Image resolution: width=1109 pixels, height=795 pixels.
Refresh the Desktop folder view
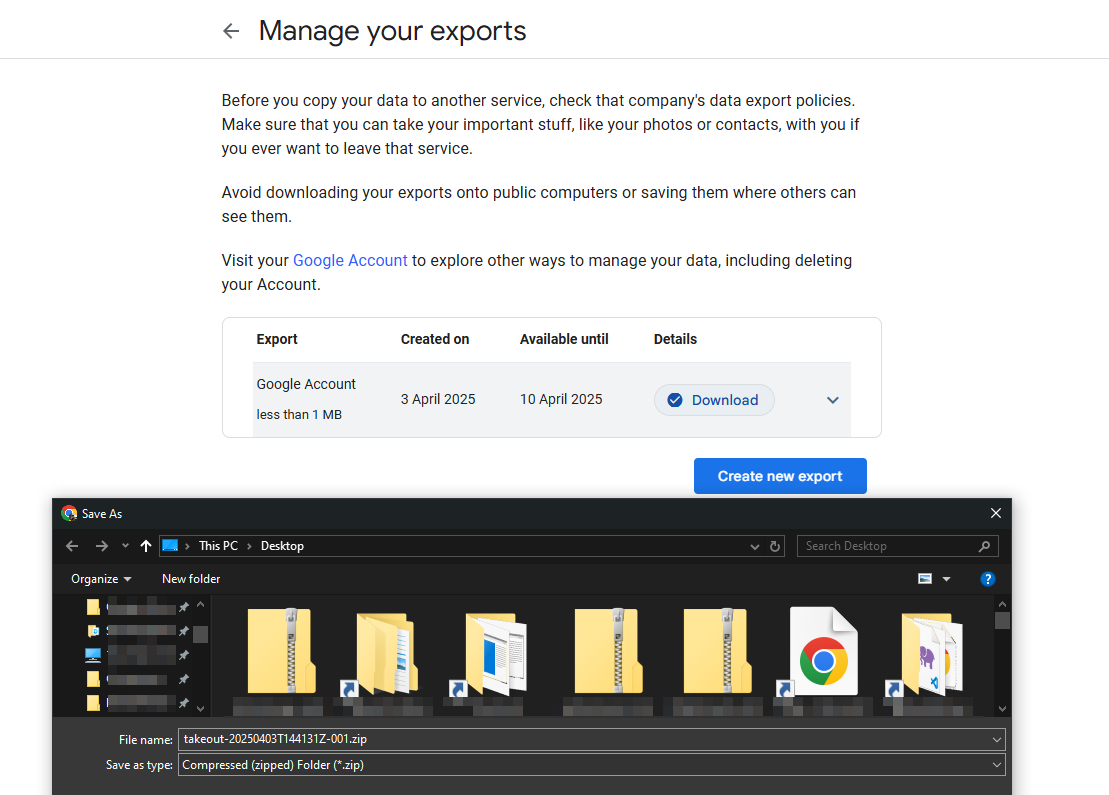(x=774, y=546)
